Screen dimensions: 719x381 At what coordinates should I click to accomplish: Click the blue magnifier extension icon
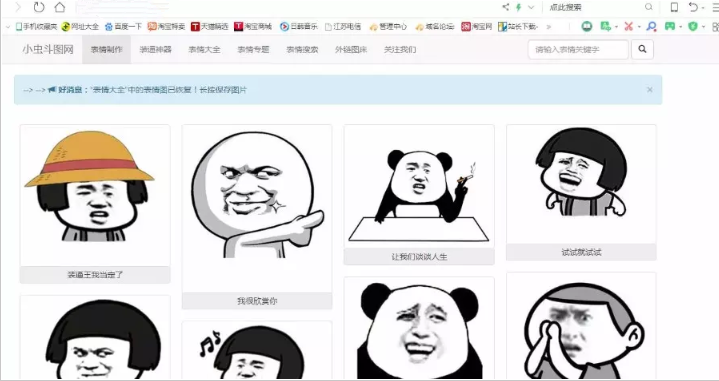coord(651,26)
